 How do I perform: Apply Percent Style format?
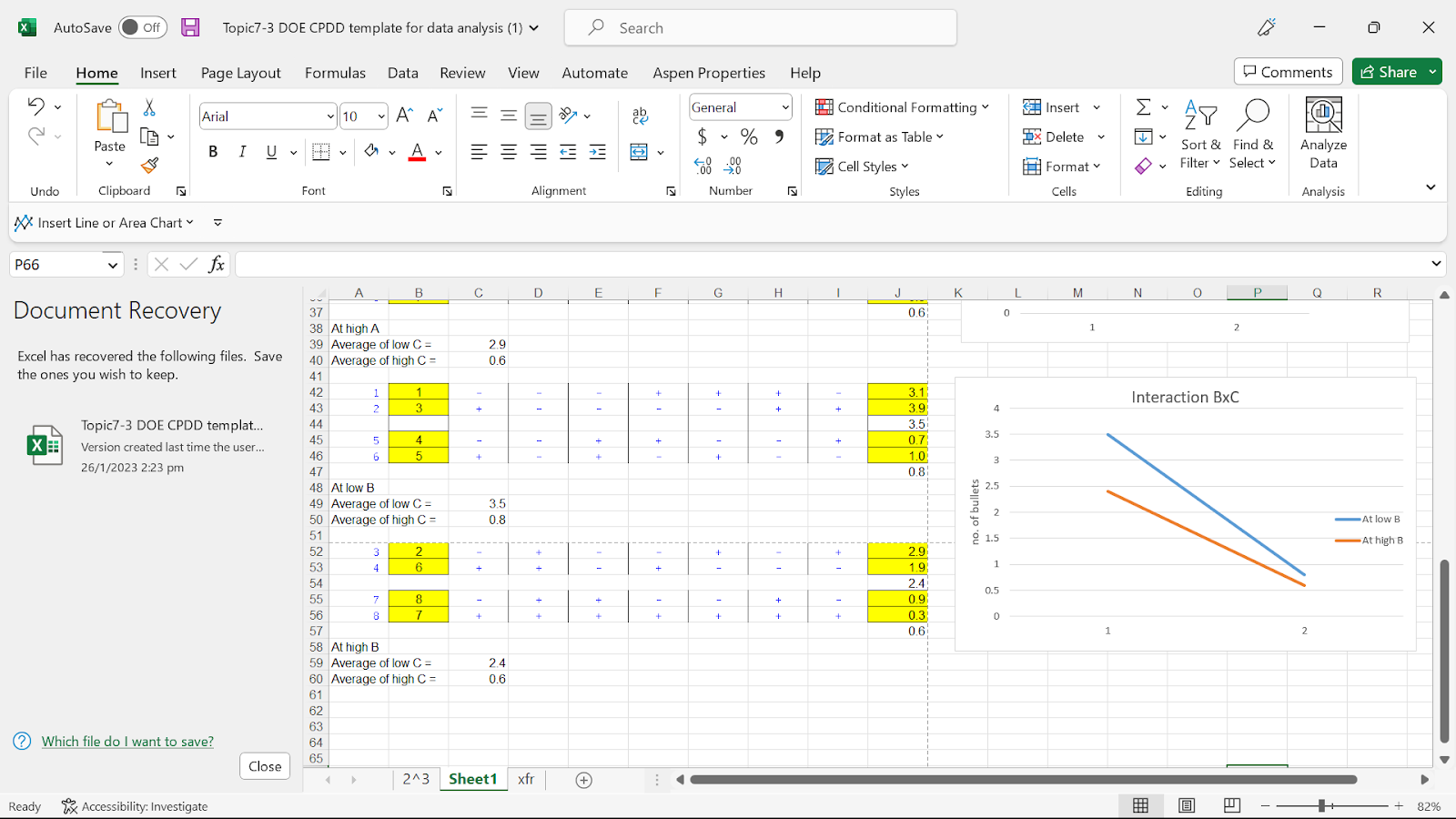pyautogui.click(x=749, y=136)
